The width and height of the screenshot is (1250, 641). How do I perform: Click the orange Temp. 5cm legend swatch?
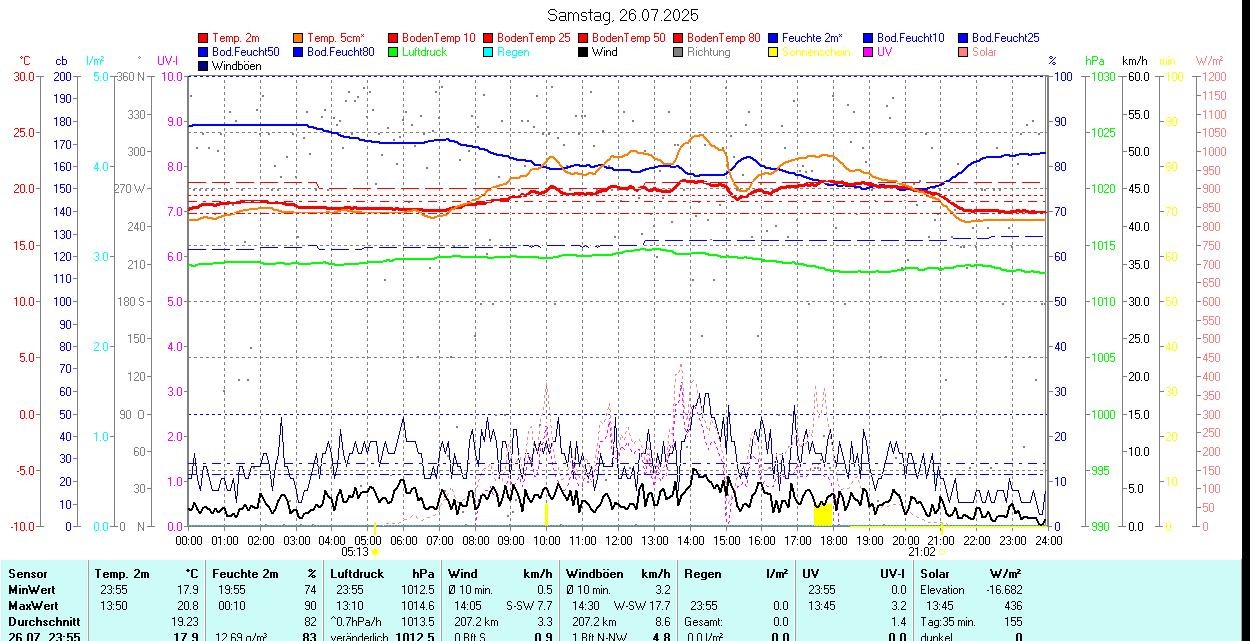[x=299, y=38]
